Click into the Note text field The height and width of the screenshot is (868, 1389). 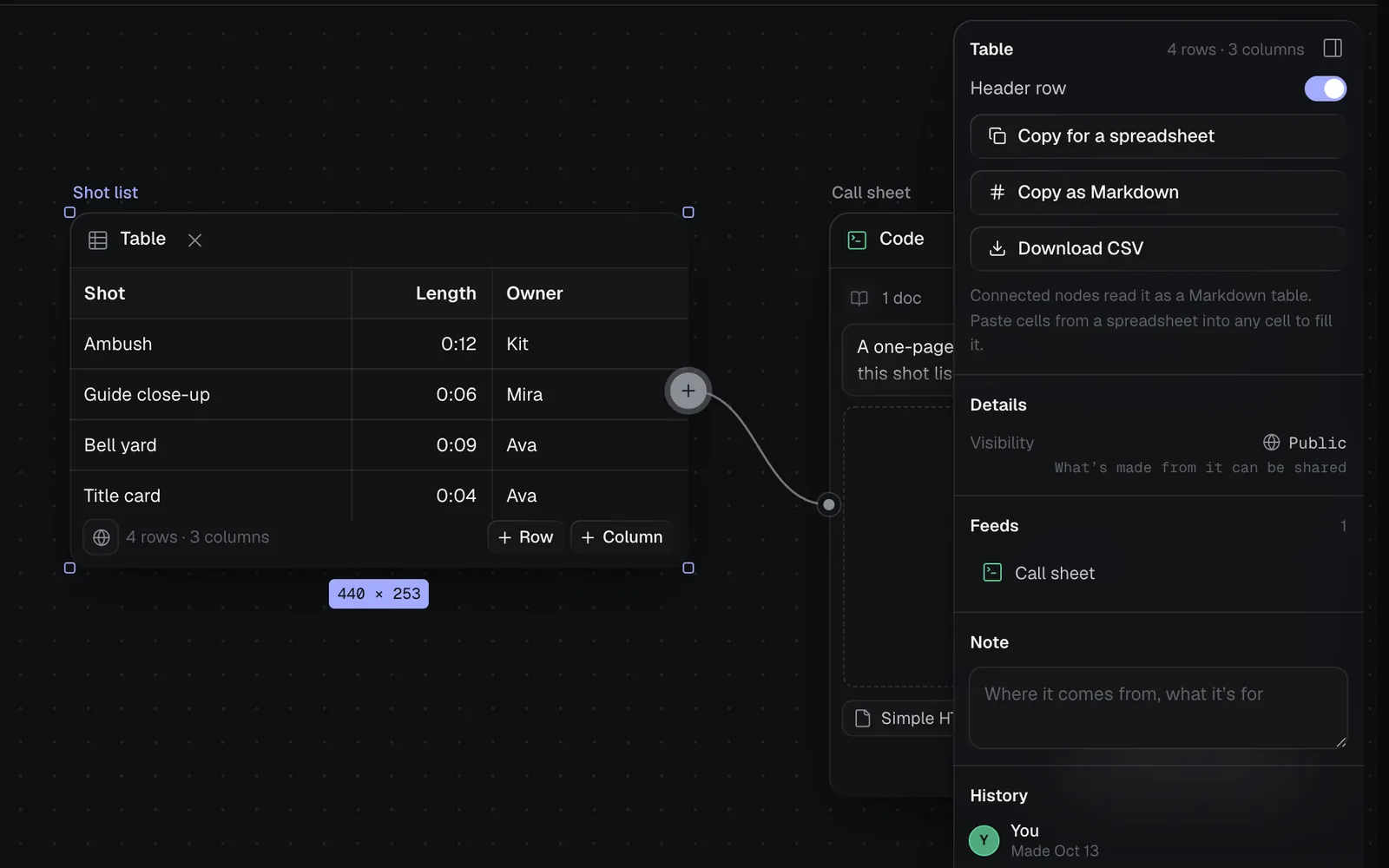1158,707
